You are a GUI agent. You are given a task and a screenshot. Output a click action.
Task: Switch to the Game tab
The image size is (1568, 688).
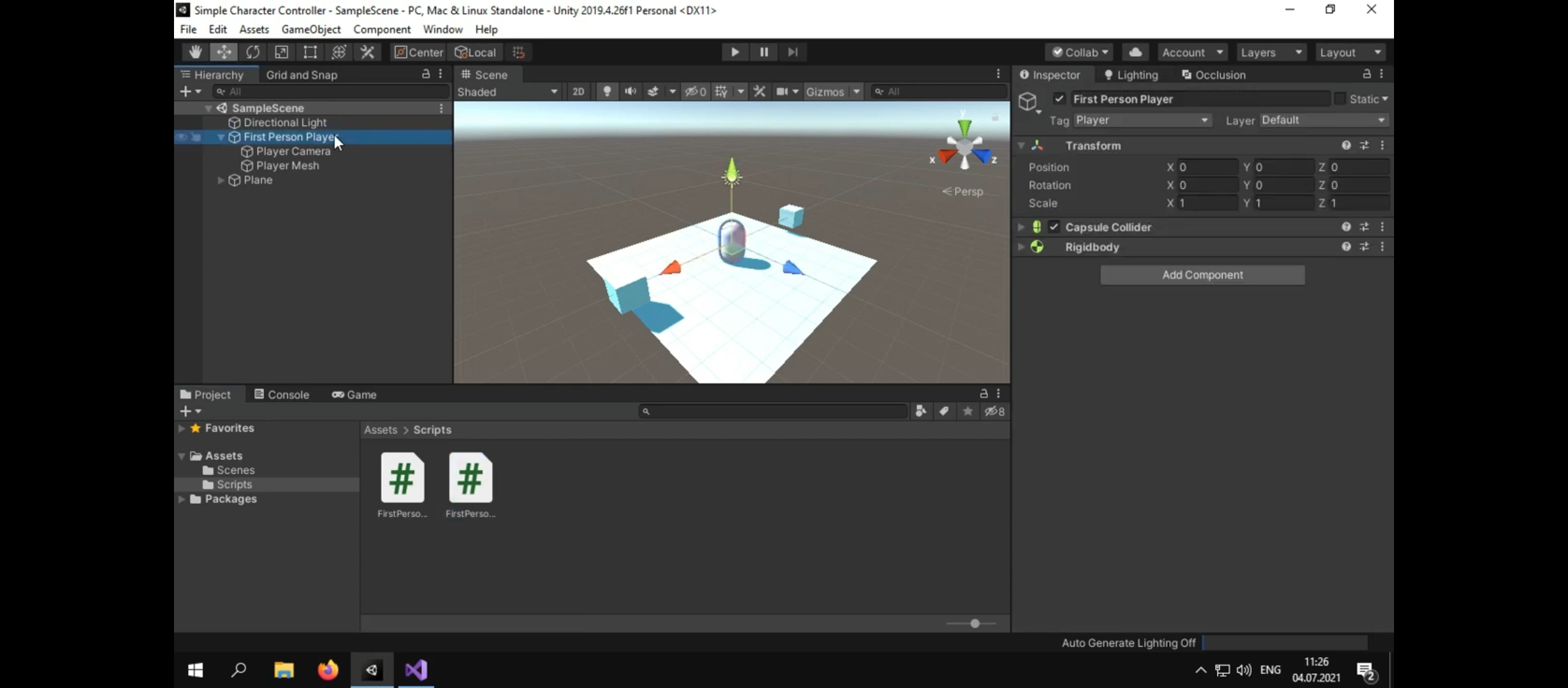tap(354, 394)
